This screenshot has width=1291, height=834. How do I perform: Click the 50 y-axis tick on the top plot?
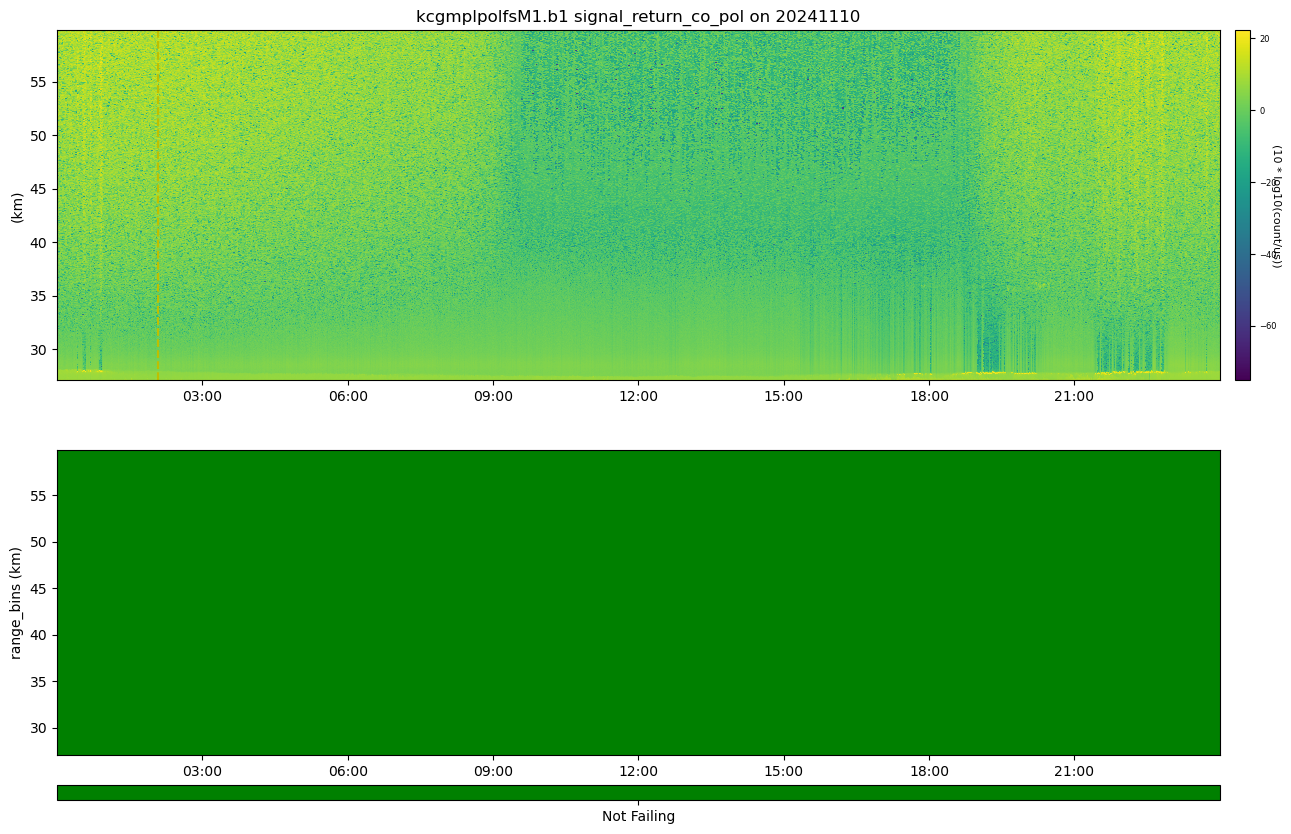[x=40, y=135]
